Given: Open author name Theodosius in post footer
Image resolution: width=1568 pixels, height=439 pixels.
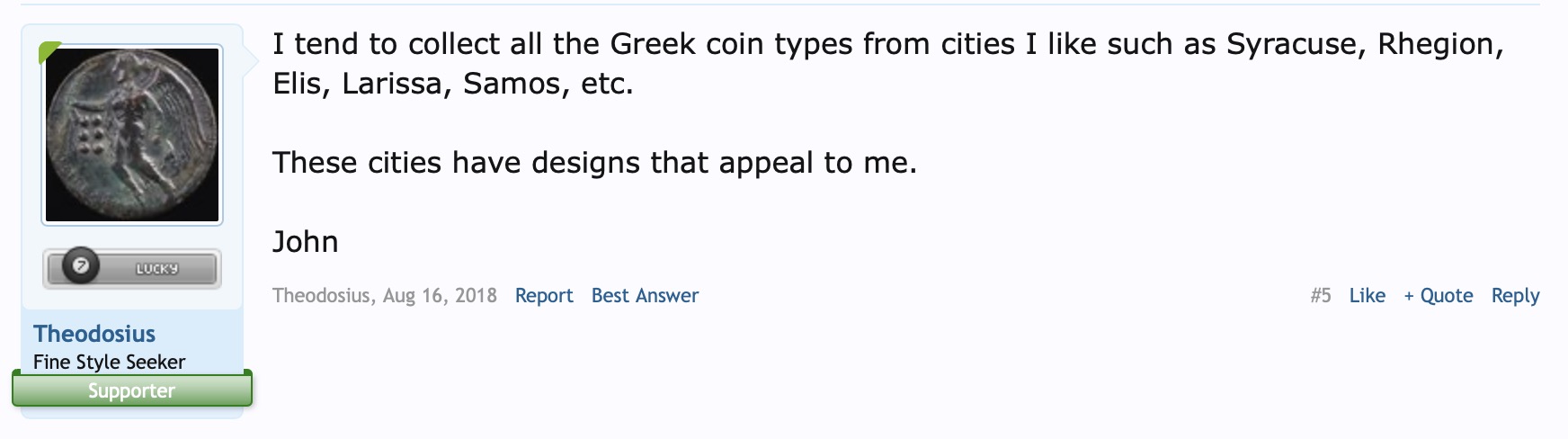Looking at the screenshot, I should click(321, 295).
